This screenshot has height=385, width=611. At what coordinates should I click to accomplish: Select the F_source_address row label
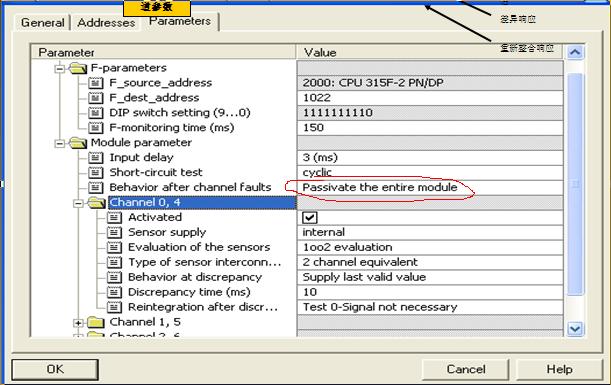[x=161, y=83]
